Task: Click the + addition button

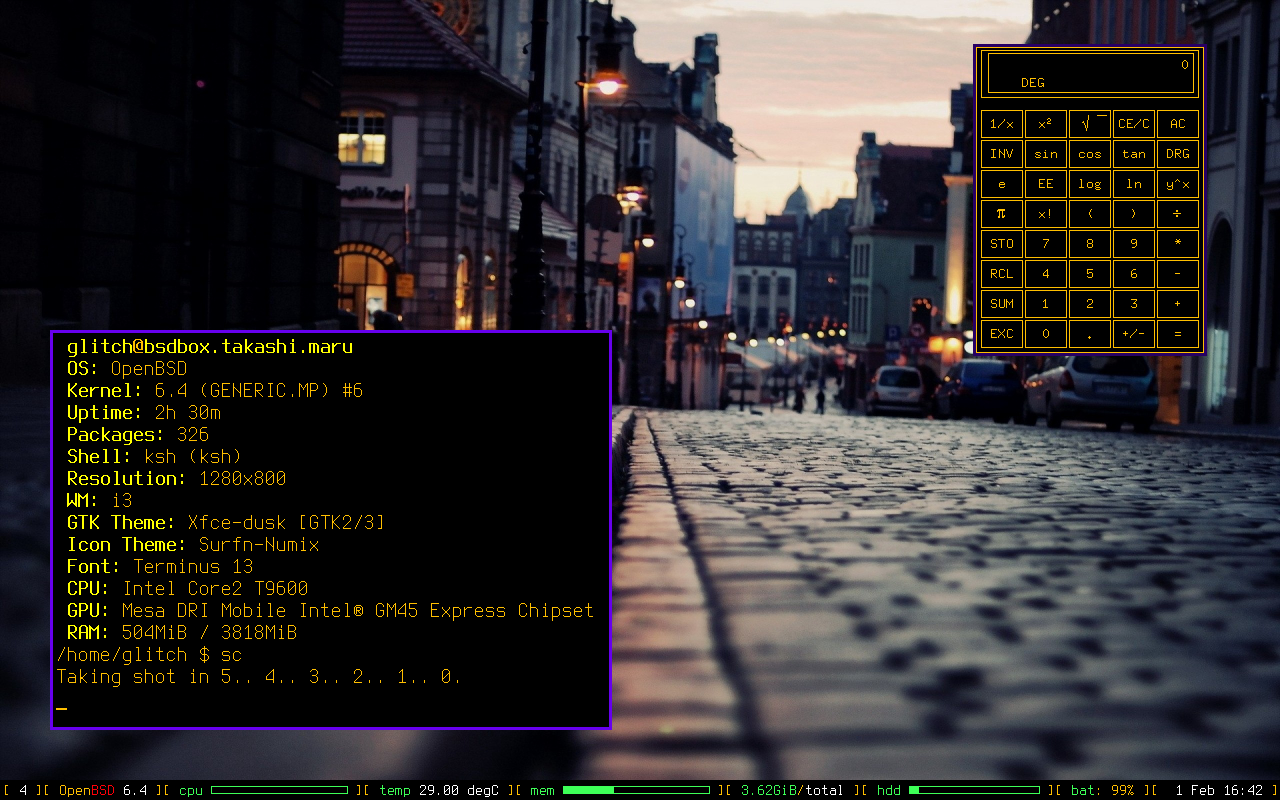Action: coord(1178,304)
